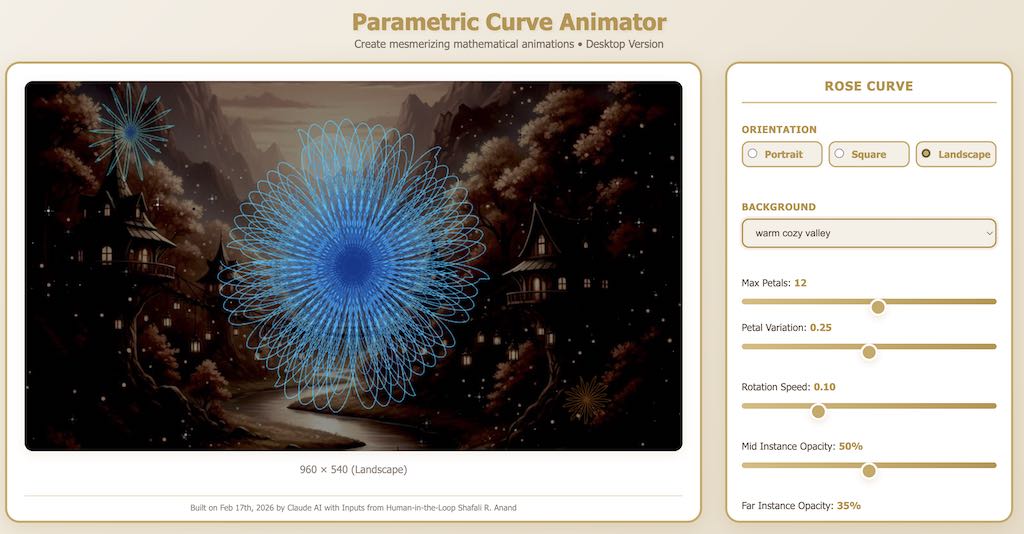Click the large blue rose curve center
Screen dimensions: 1024x534
pyautogui.click(x=353, y=265)
